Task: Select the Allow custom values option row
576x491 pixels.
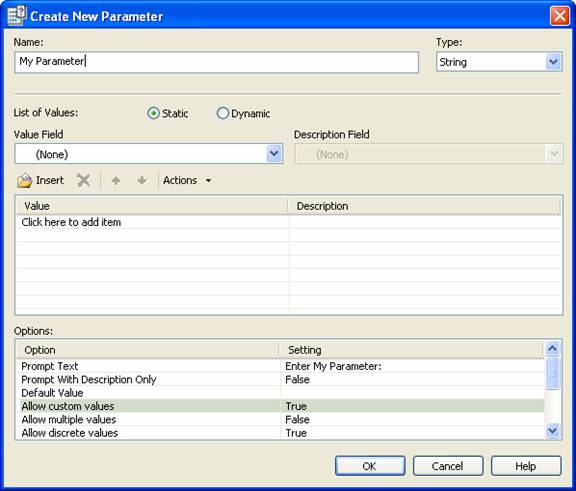Action: [280, 406]
